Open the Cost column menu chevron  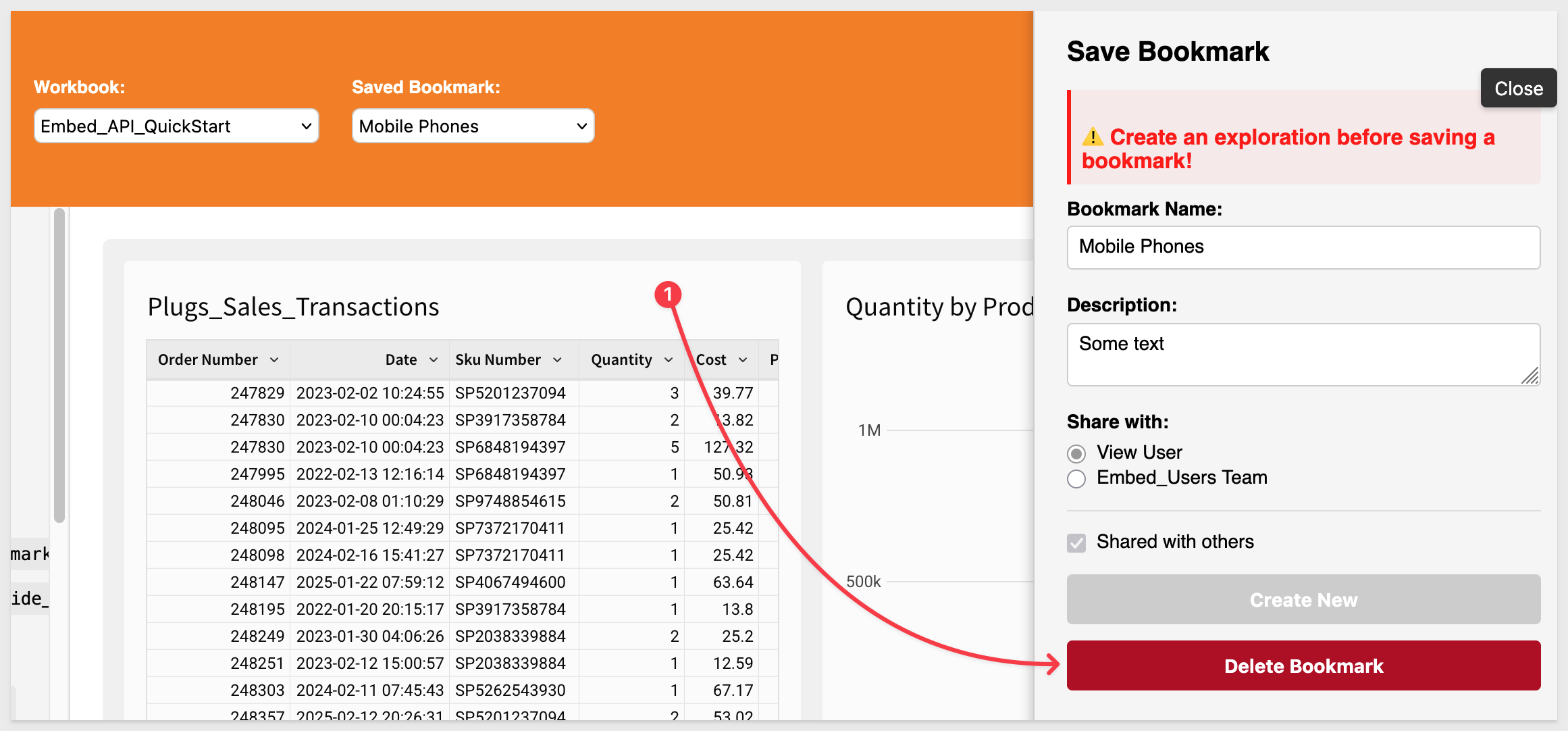pyautogui.click(x=743, y=360)
